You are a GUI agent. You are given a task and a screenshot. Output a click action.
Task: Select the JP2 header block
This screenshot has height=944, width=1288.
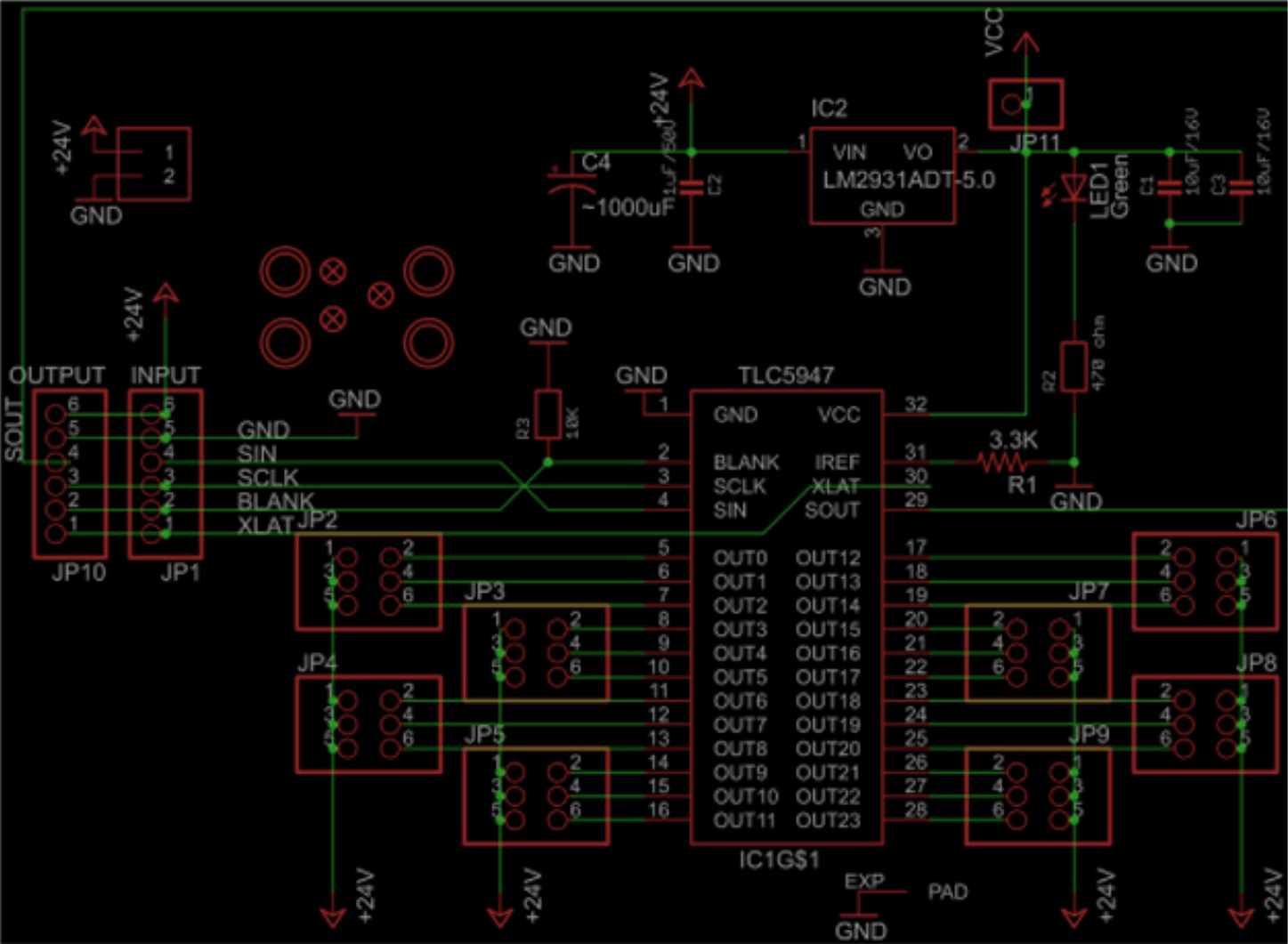point(369,582)
